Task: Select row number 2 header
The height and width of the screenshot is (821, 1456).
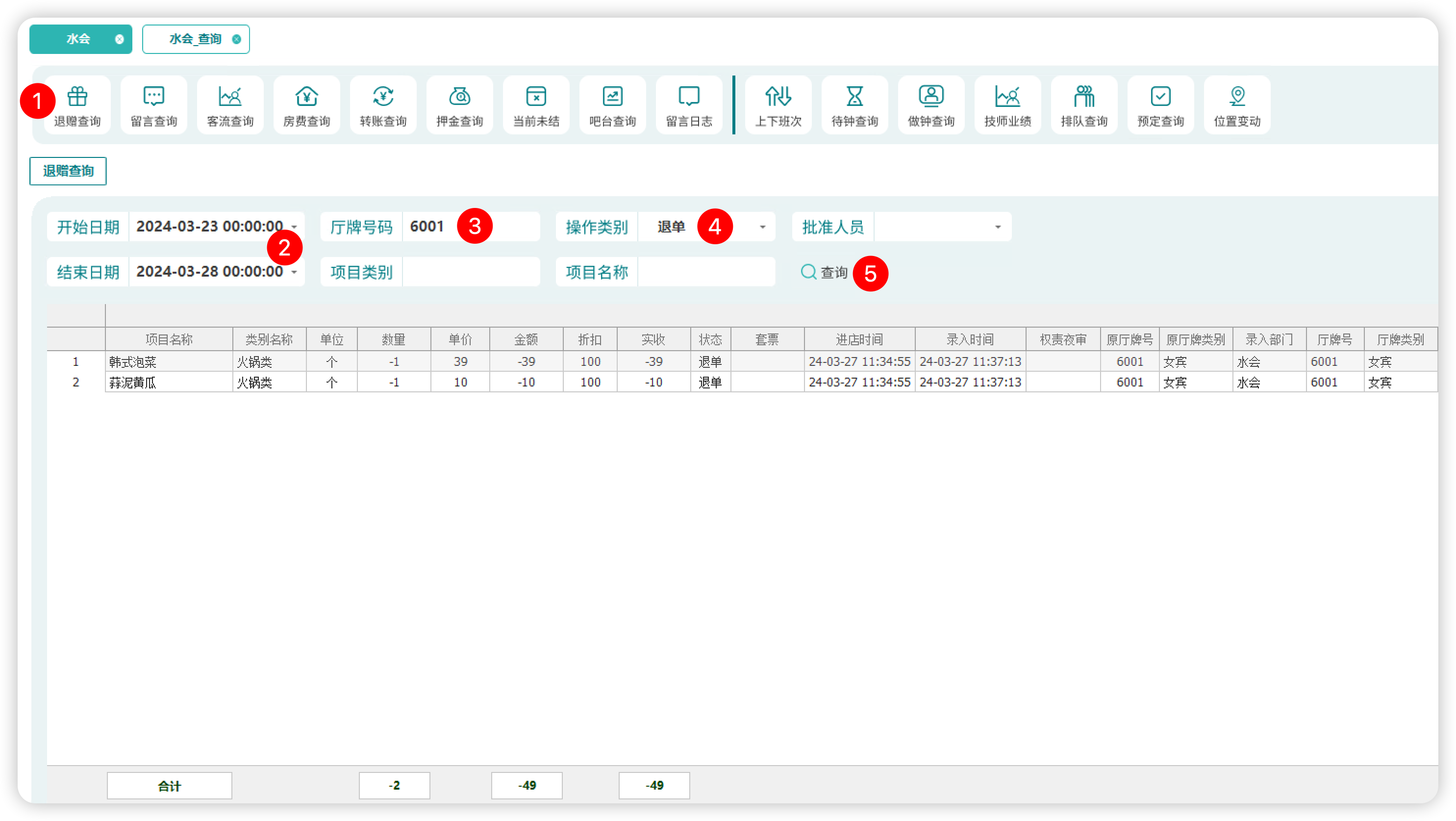Action: click(x=75, y=382)
